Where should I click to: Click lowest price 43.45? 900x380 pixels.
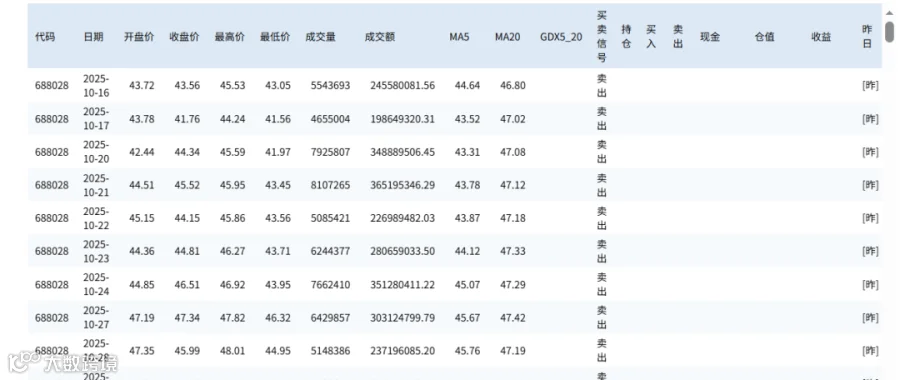278,185
